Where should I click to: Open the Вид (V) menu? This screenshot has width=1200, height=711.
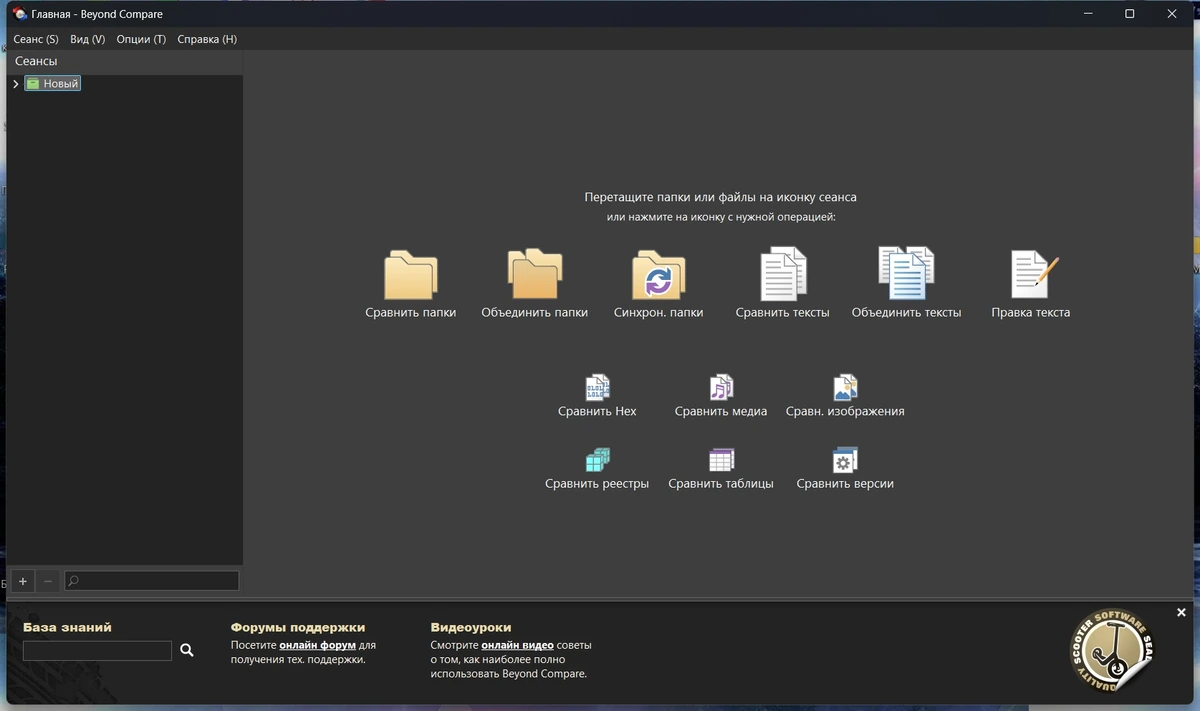[x=87, y=39]
